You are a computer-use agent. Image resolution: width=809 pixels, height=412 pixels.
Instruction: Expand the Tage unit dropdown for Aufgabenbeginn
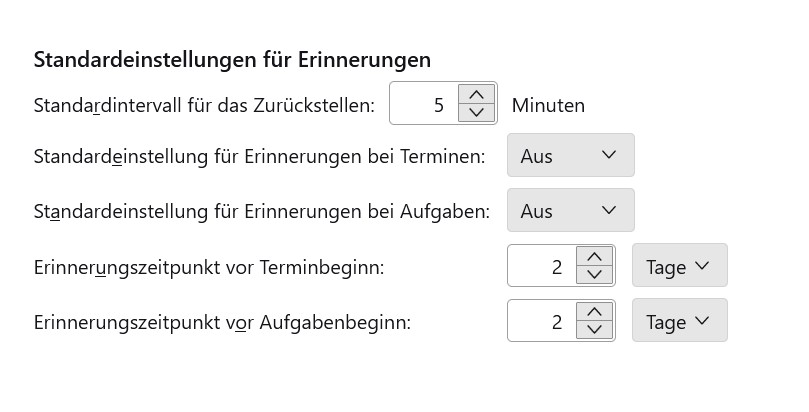click(679, 322)
